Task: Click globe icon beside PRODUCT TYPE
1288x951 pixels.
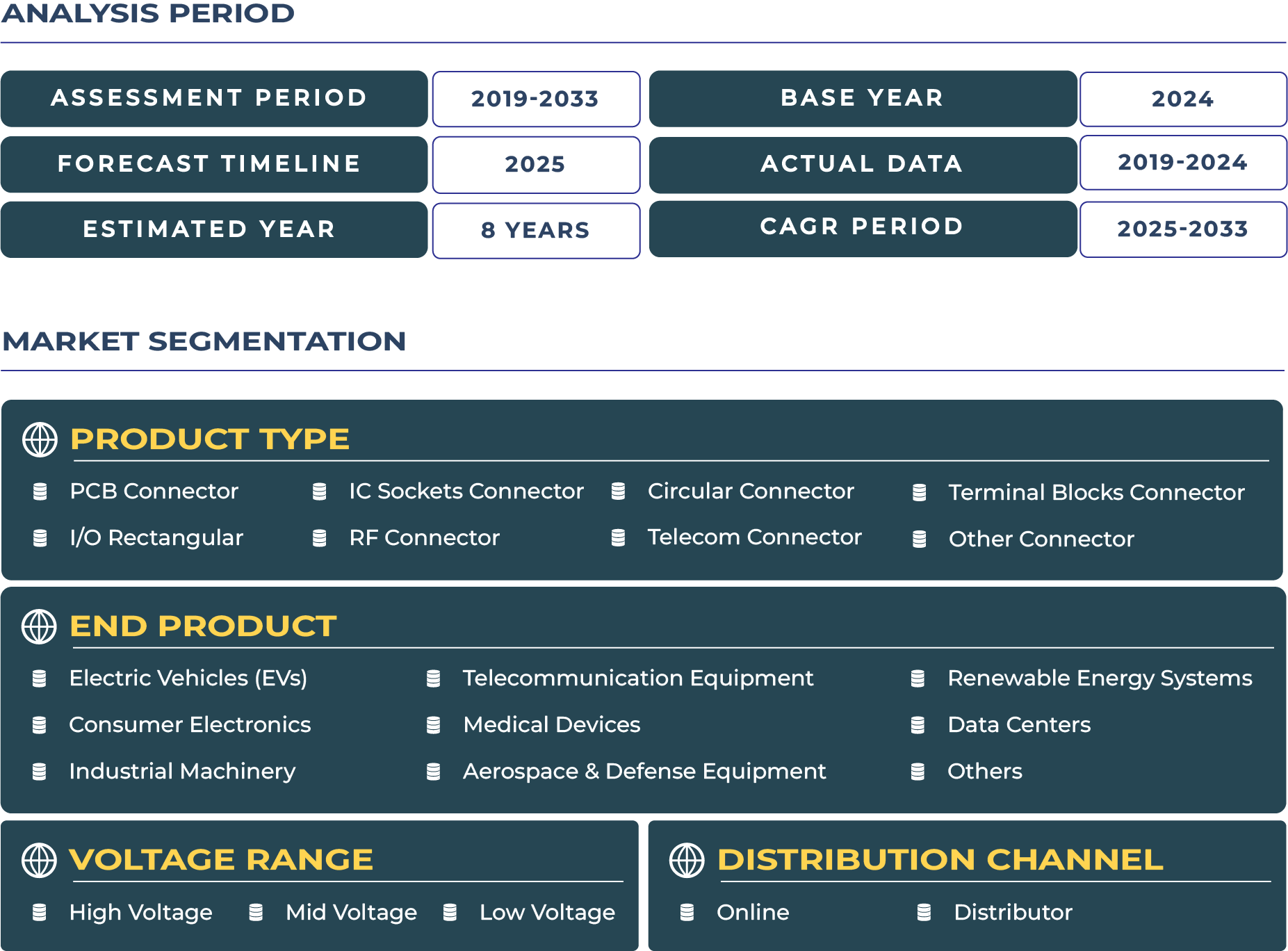Action: click(x=40, y=439)
